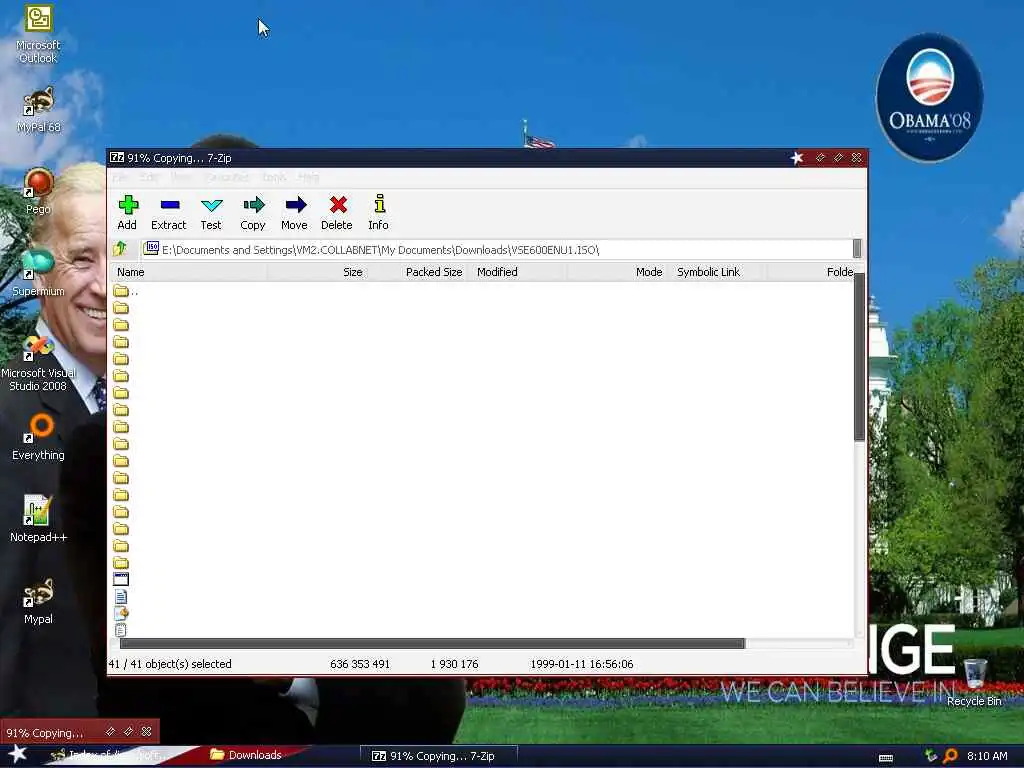Click status bar packed size '1 930 176'

(x=455, y=664)
